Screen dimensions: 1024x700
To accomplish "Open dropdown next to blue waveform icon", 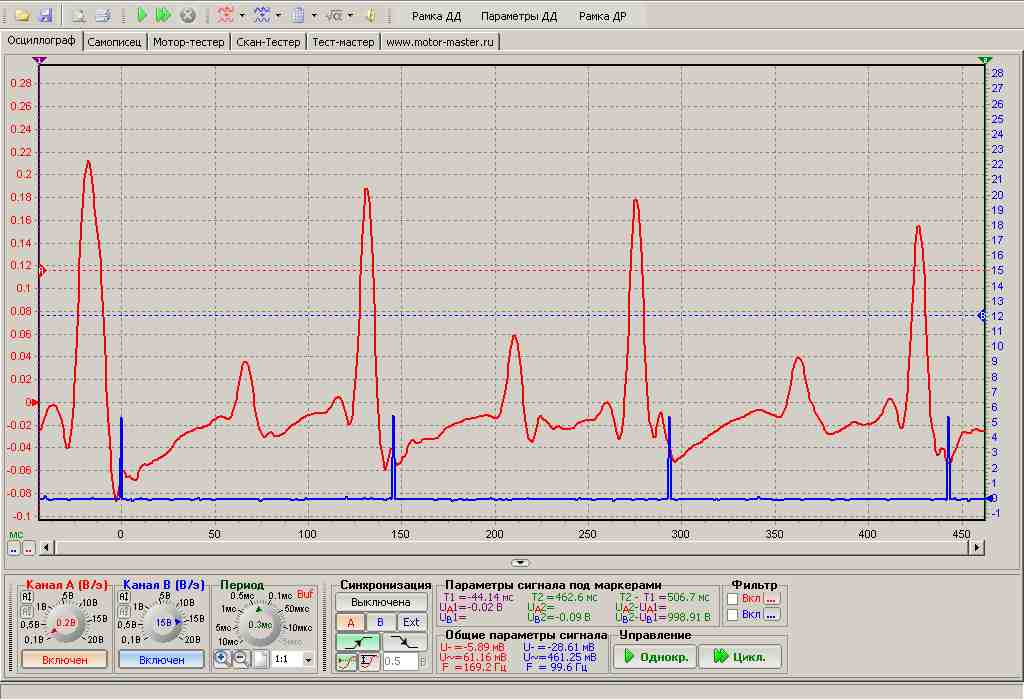I will (278, 15).
